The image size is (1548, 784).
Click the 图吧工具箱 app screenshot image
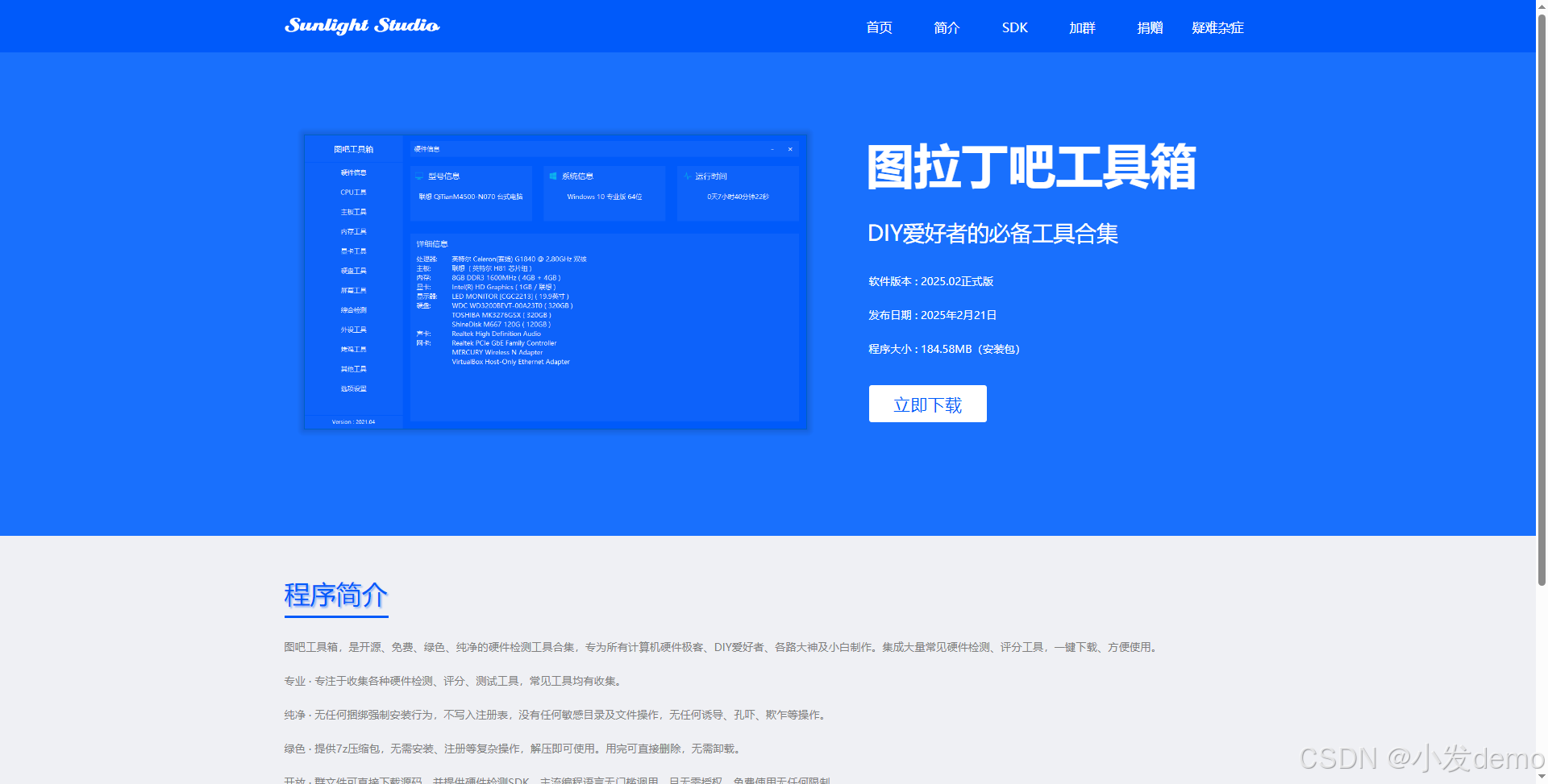(x=556, y=281)
